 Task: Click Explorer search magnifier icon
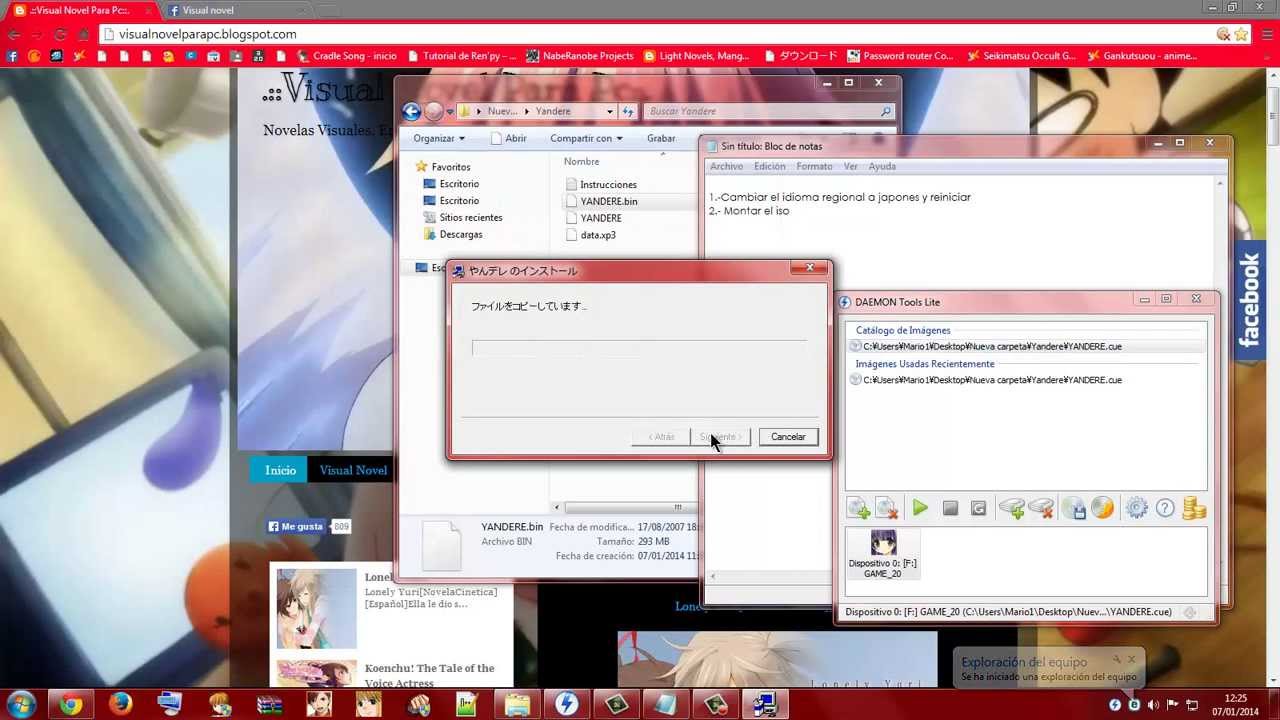(886, 111)
